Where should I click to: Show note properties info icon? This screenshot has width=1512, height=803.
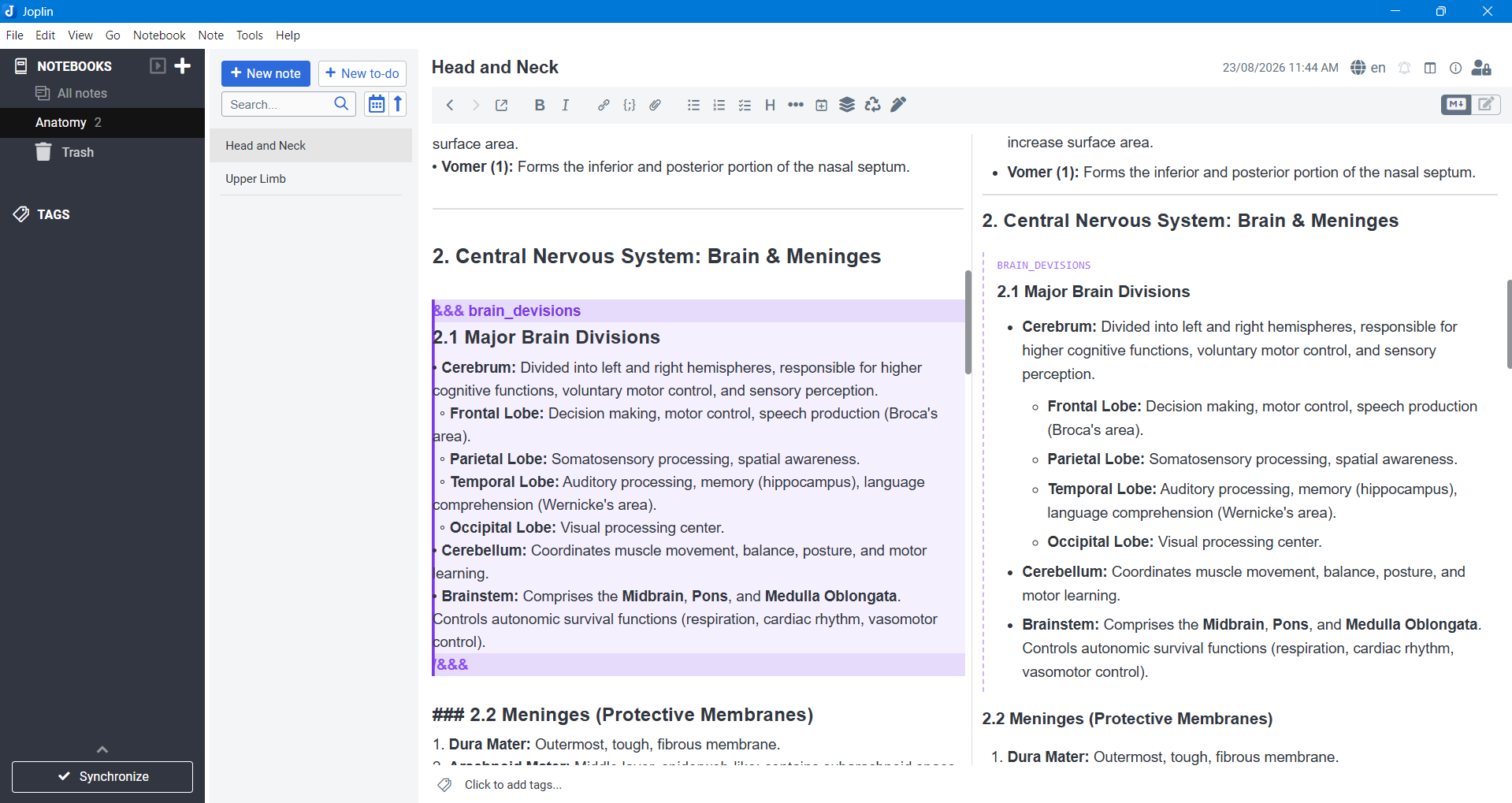coord(1456,68)
